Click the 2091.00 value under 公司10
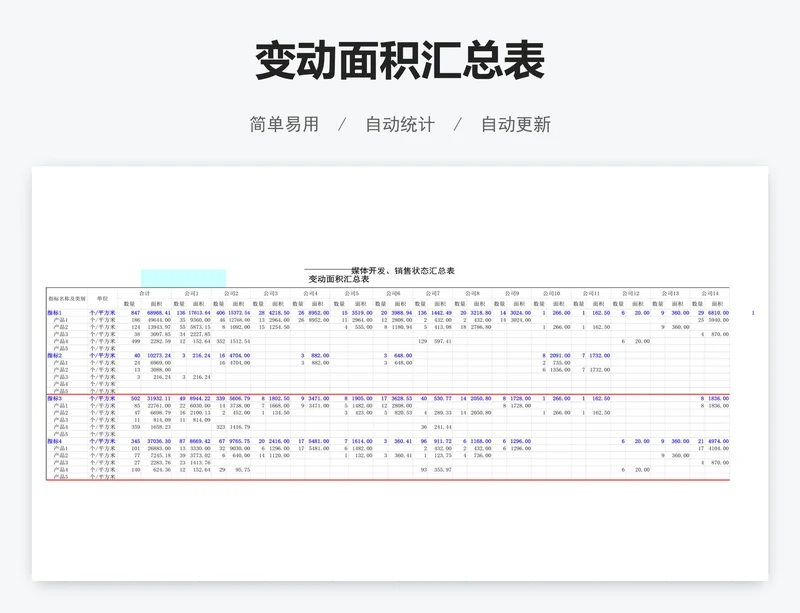This screenshot has height=613, width=800. (x=560, y=356)
